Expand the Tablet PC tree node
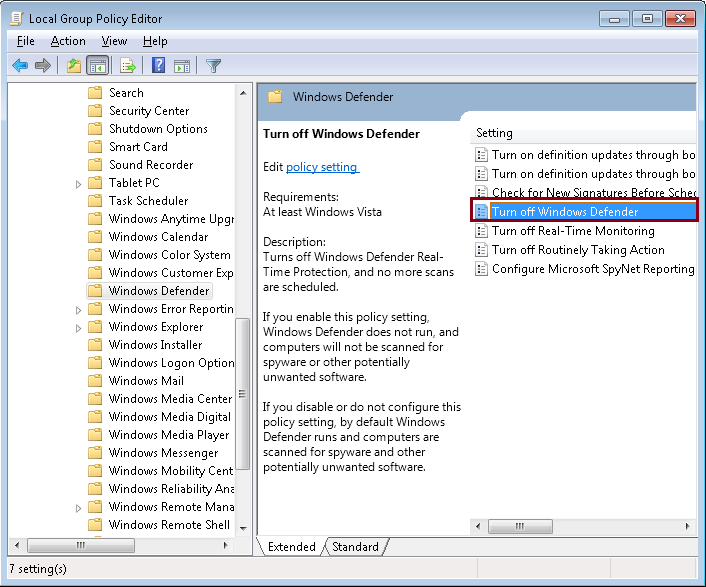Viewport: 706px width, 587px height. click(78, 184)
